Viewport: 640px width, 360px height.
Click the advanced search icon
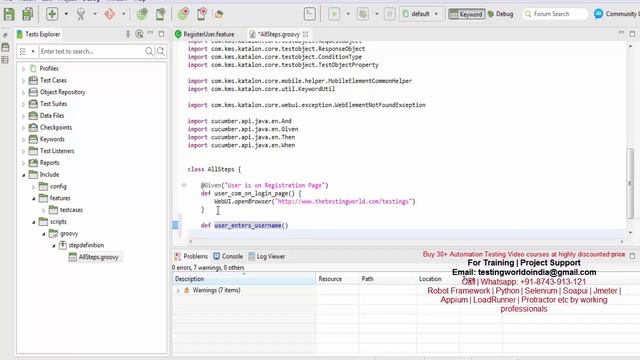click(x=161, y=51)
